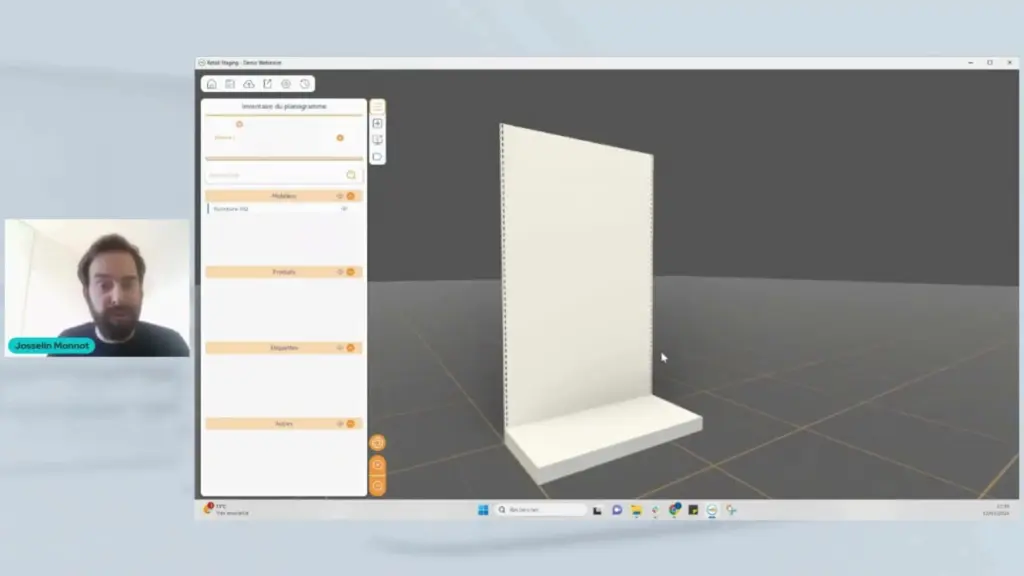Toggle the inventory list panel icon
The image size is (1024, 576).
tap(377, 107)
